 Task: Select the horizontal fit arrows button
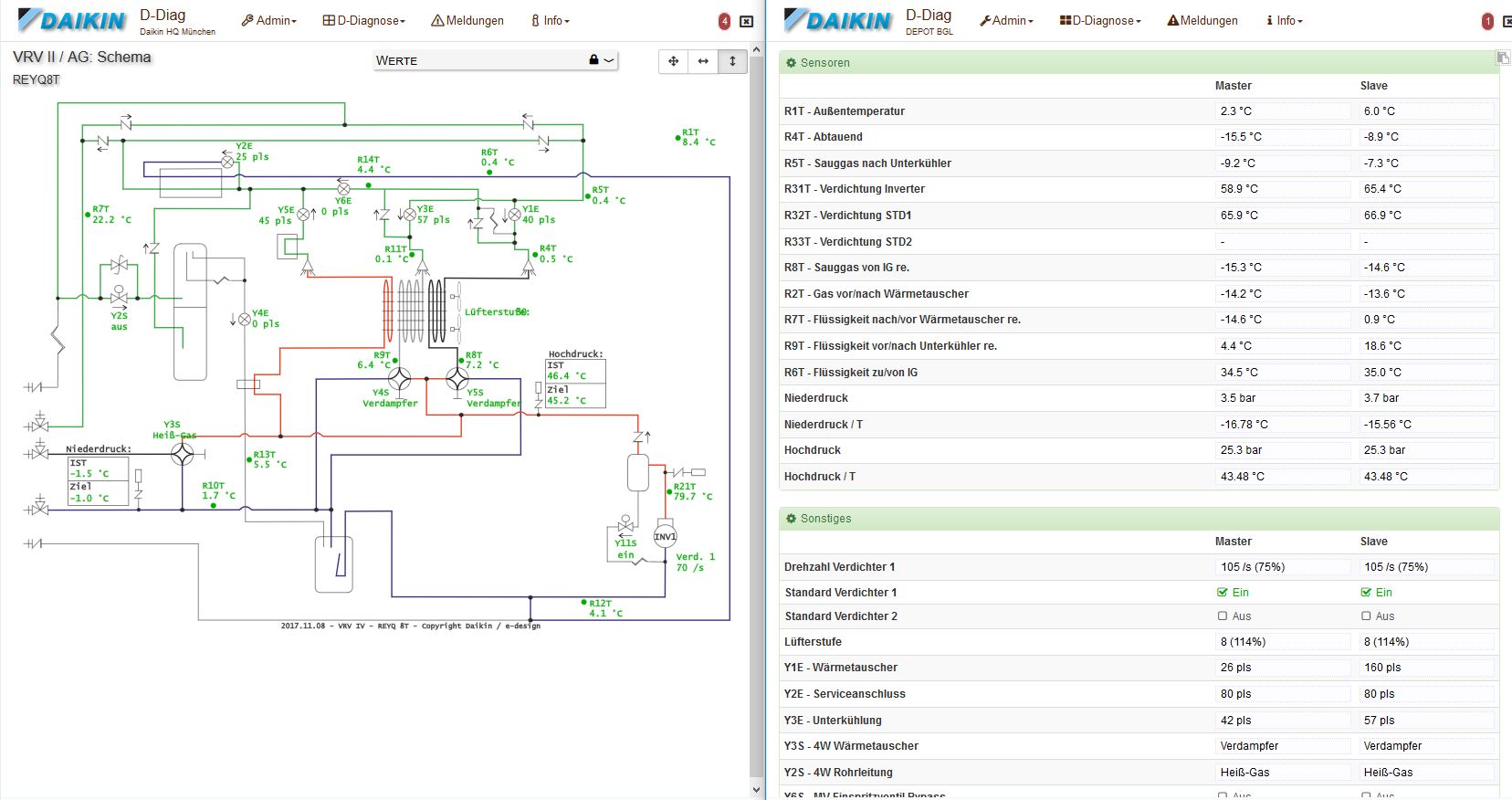(x=703, y=61)
